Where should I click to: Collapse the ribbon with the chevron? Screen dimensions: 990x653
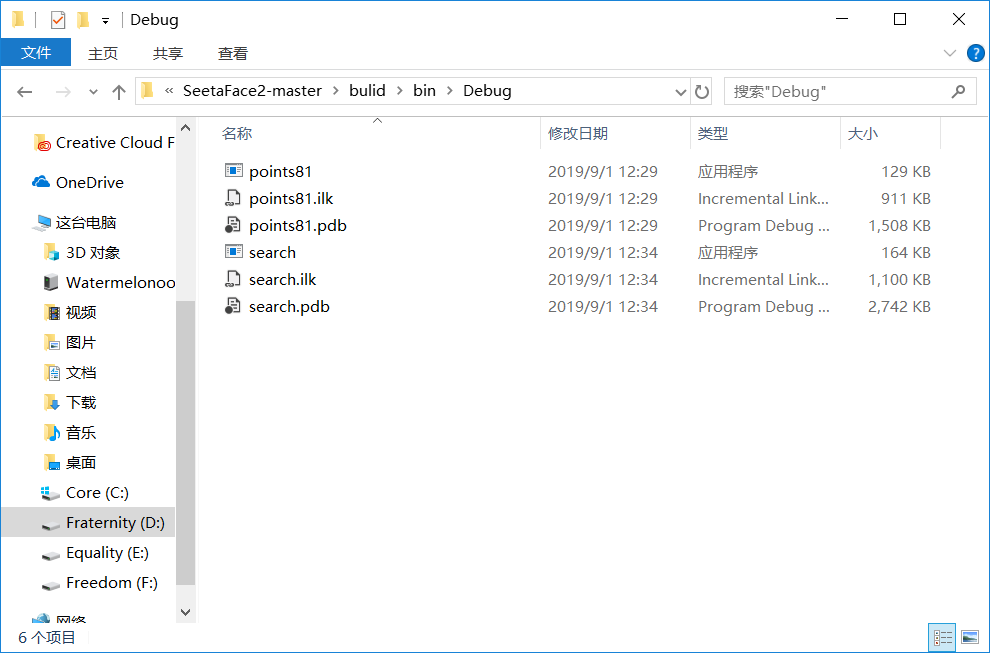(x=948, y=53)
